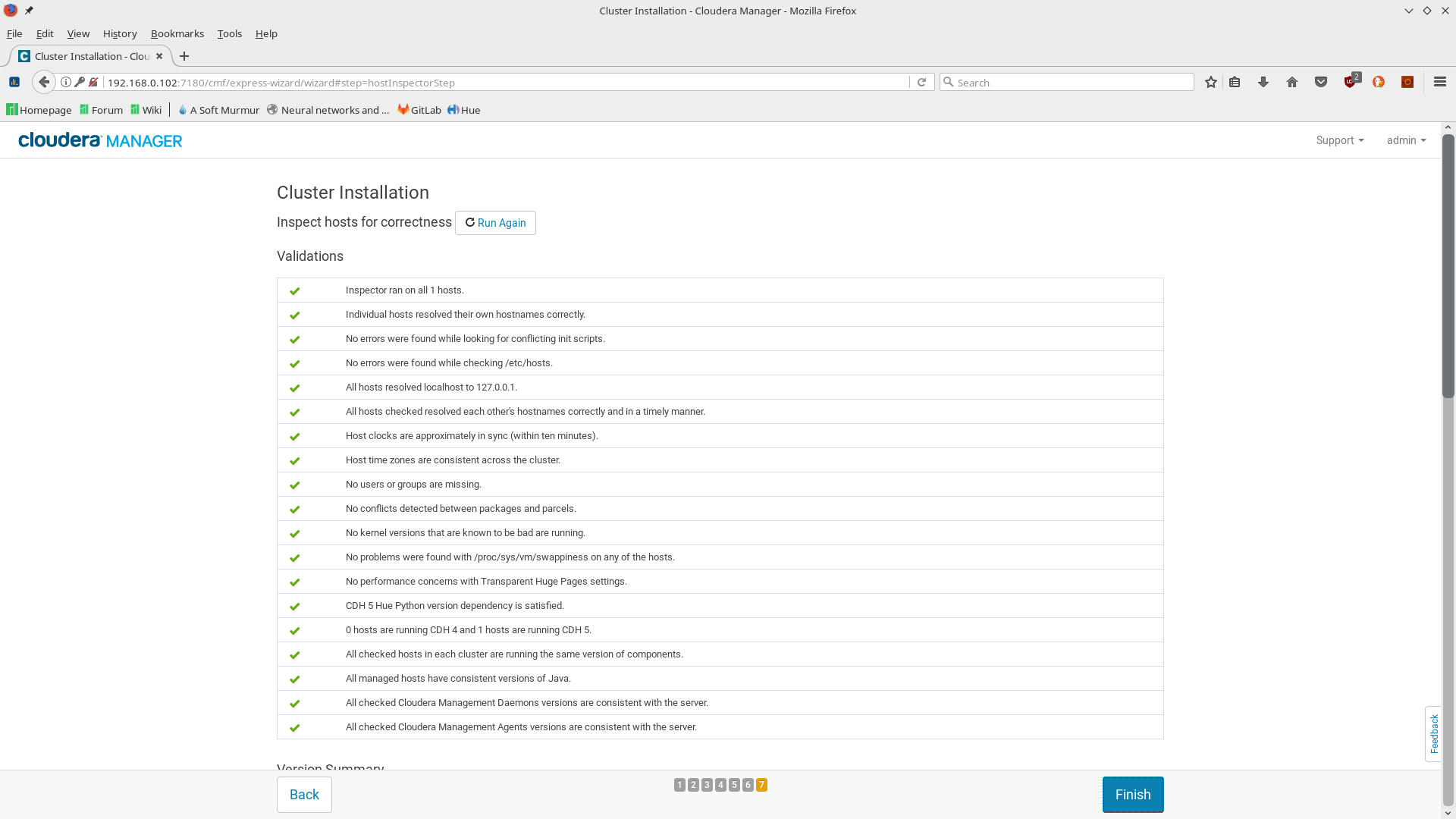Expand the admin user dropdown
The image size is (1456, 819).
point(1406,140)
